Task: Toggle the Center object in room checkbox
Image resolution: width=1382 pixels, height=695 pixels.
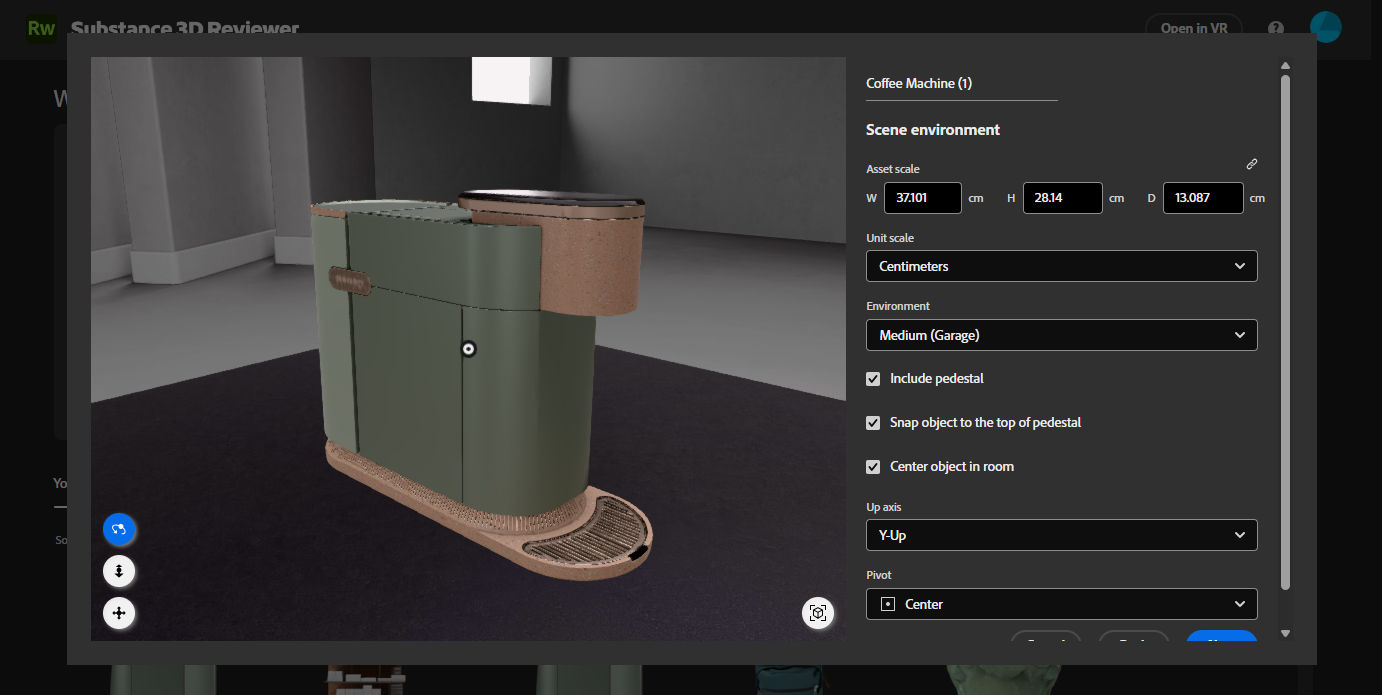Action: coord(873,467)
